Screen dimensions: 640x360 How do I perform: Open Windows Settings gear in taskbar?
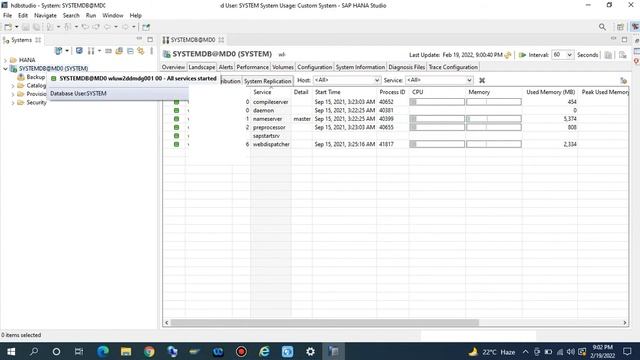pyautogui.click(x=311, y=351)
